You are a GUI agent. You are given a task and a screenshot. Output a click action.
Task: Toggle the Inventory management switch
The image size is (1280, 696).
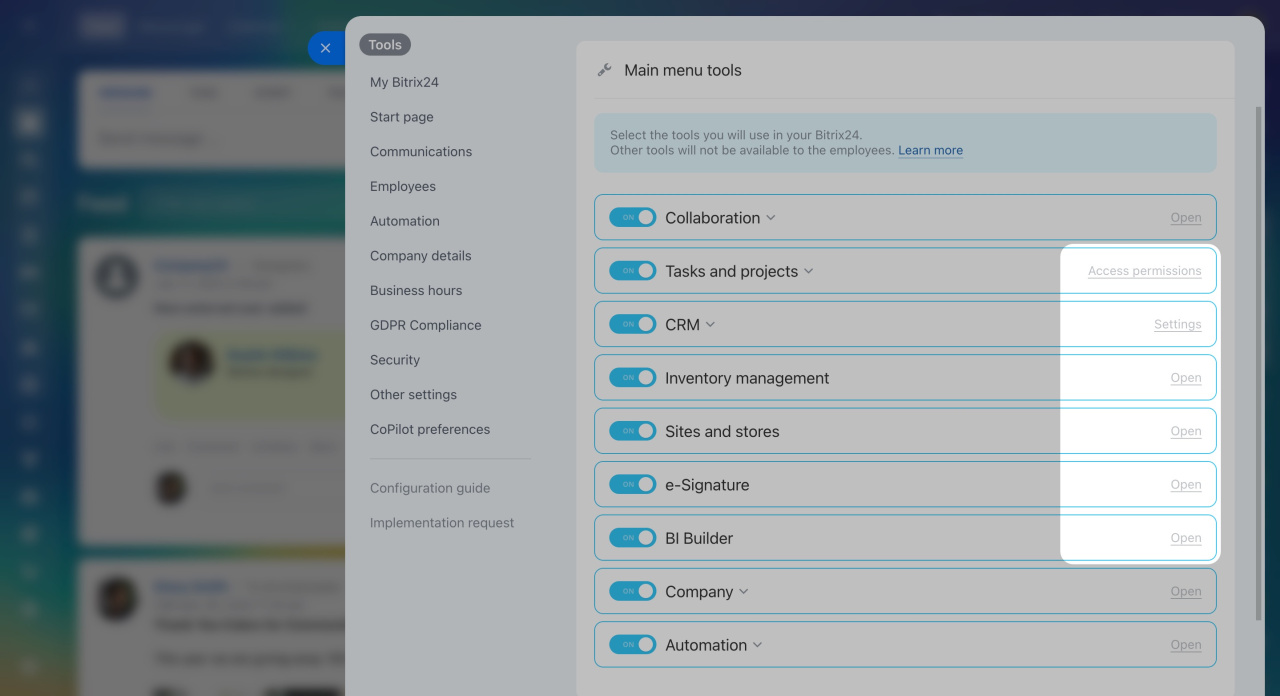pyautogui.click(x=633, y=377)
